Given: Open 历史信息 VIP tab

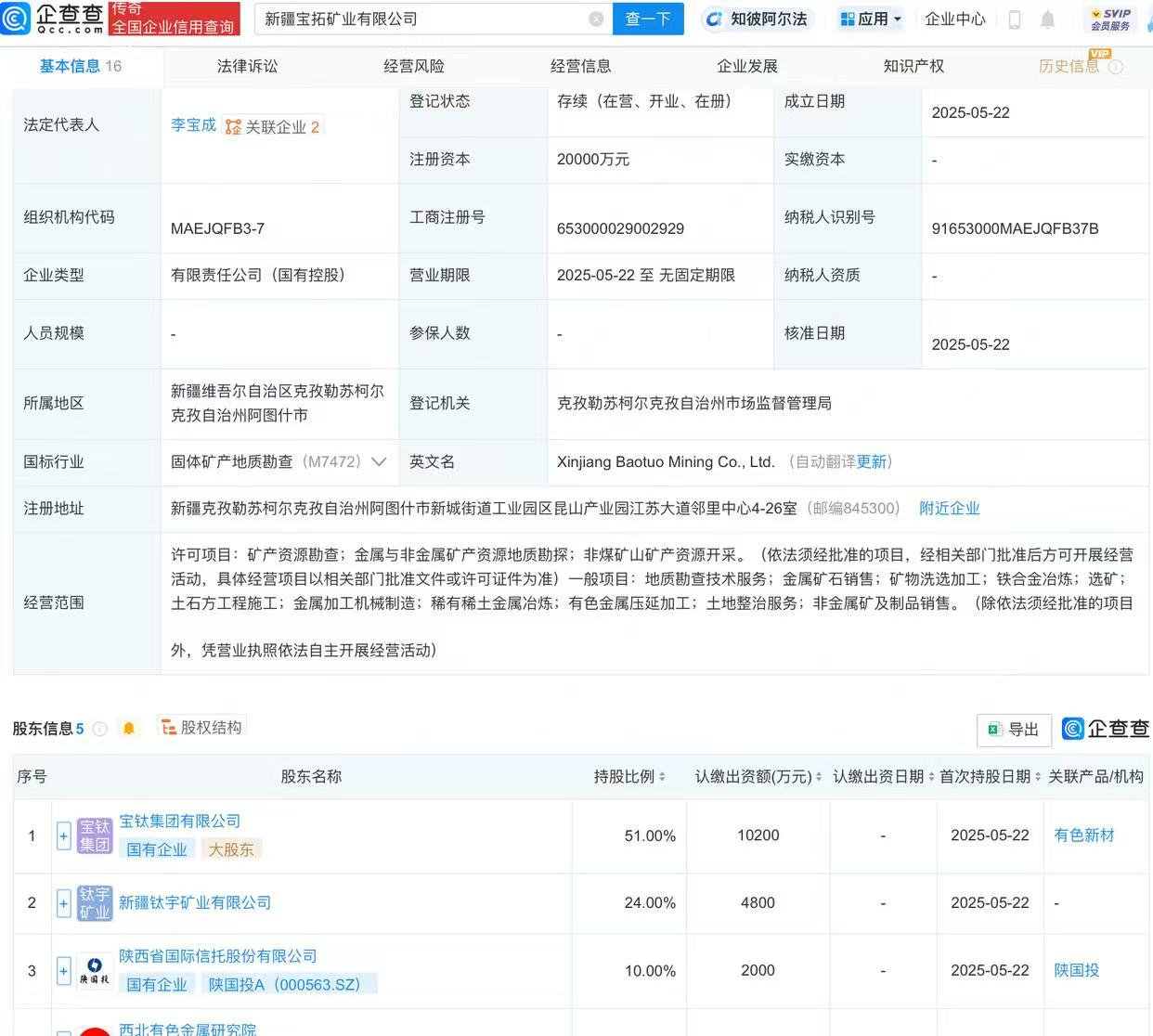Looking at the screenshot, I should (x=1069, y=66).
